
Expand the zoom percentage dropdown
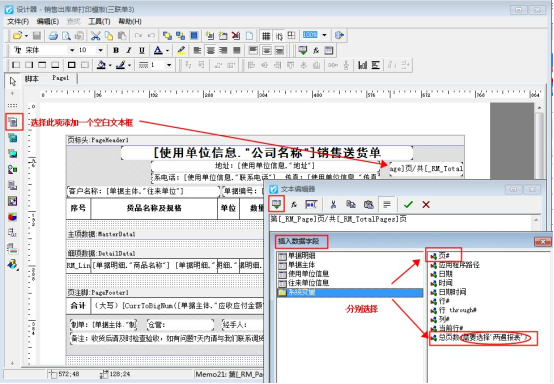324,35
